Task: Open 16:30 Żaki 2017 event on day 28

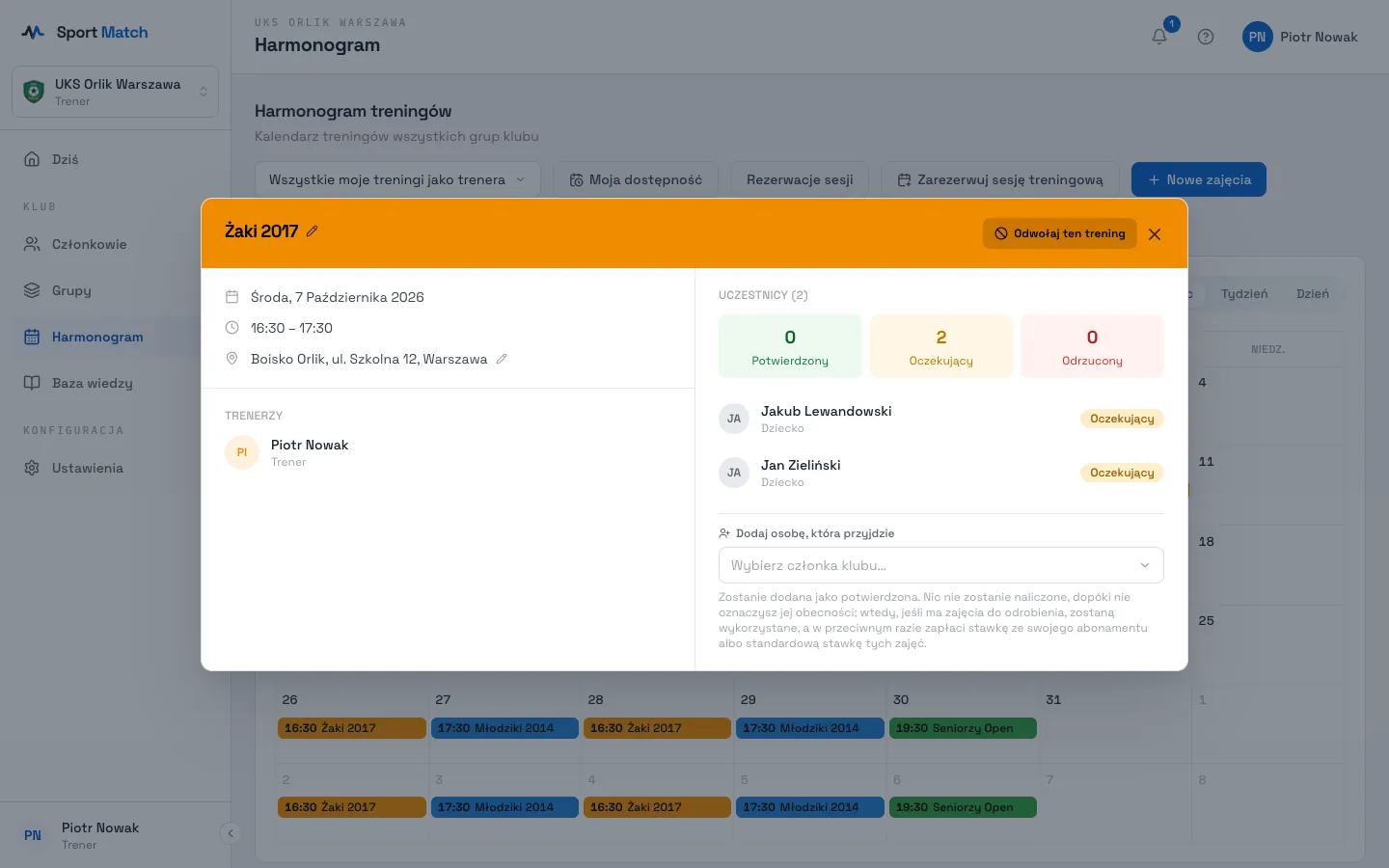Action: point(658,728)
